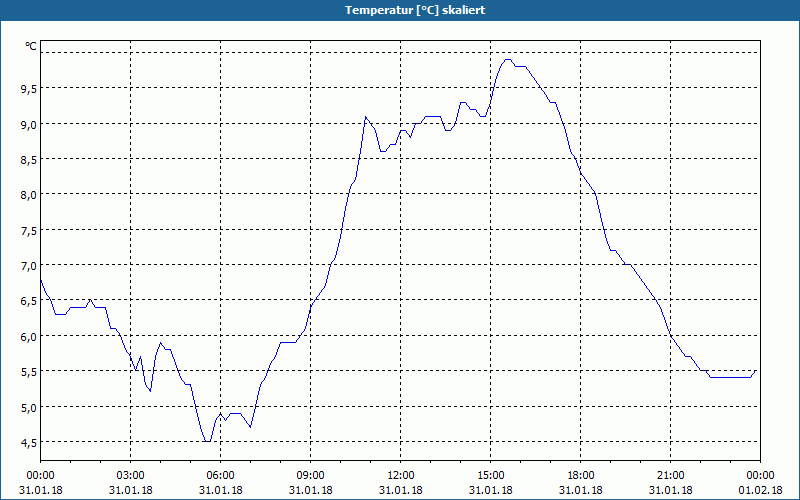Click the 8,5 y-axis label
Screen dimensions: 800x500
(28, 160)
